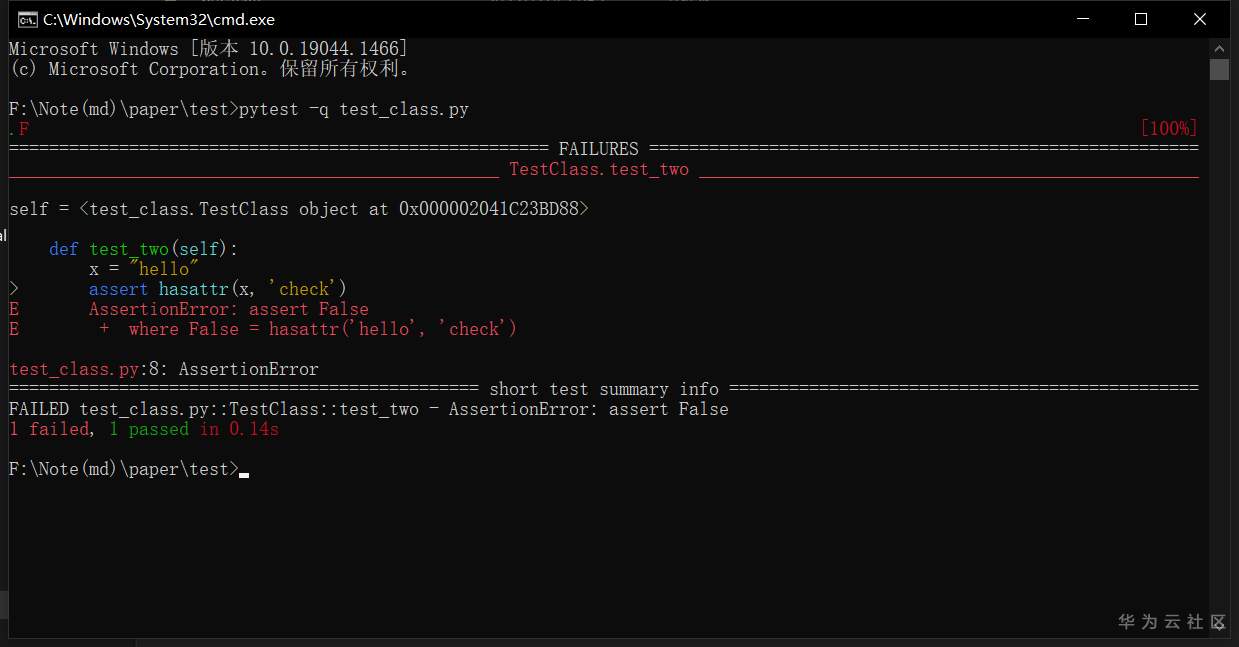
Task: Click the window title text C:\Windows\System32\cmd.exe
Action: tap(159, 19)
